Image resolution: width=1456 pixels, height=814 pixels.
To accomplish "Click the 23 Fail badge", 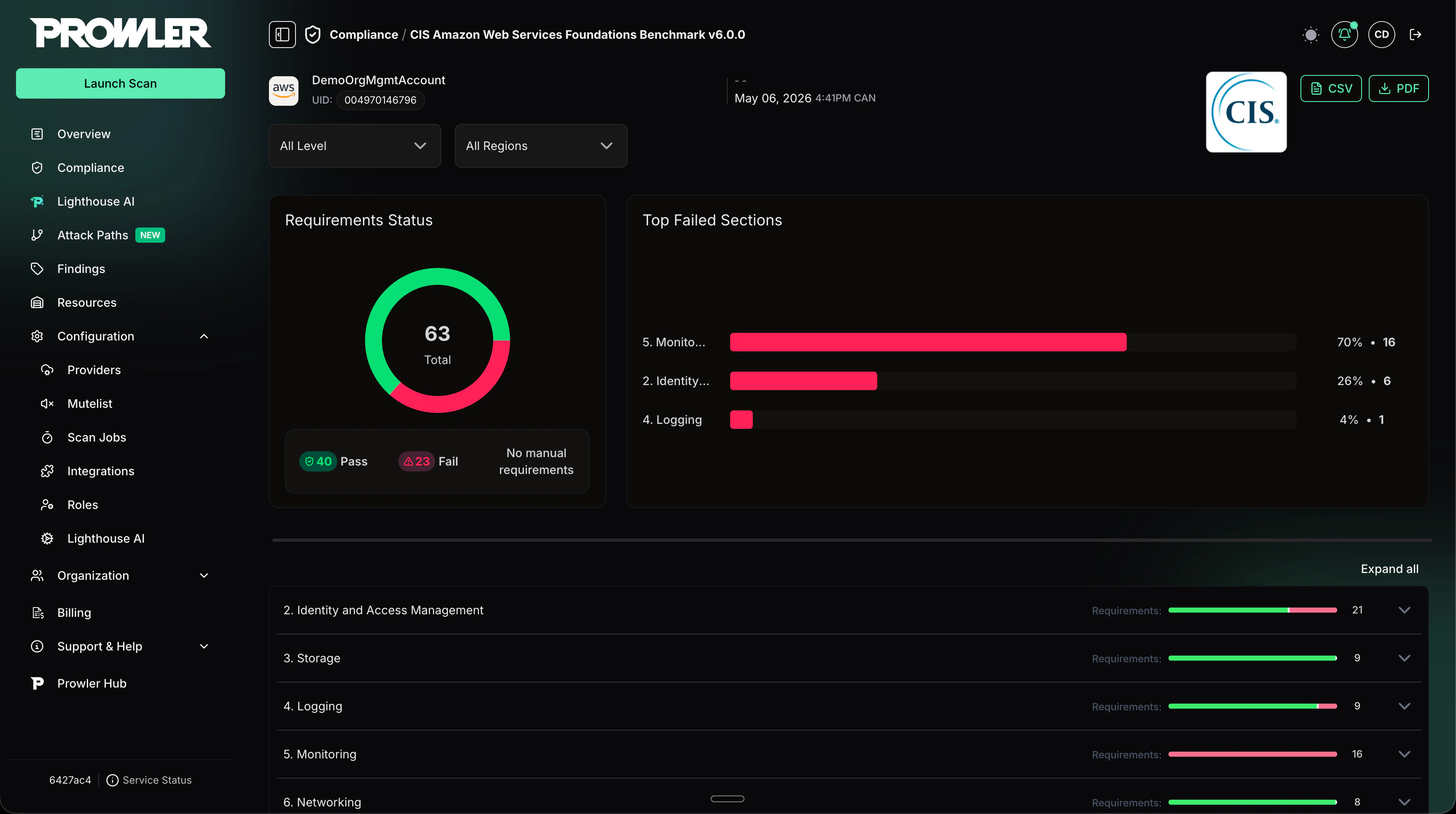I will [416, 461].
